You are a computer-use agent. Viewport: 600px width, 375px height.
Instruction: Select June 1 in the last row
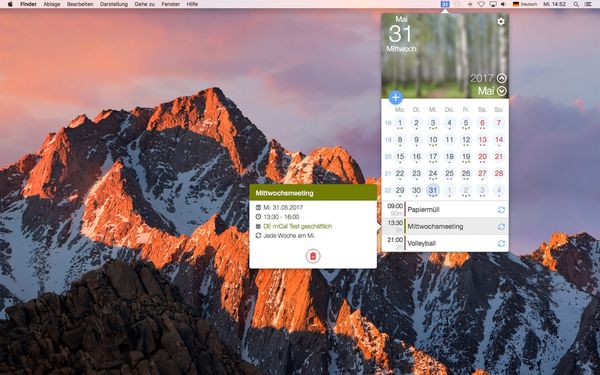point(449,190)
